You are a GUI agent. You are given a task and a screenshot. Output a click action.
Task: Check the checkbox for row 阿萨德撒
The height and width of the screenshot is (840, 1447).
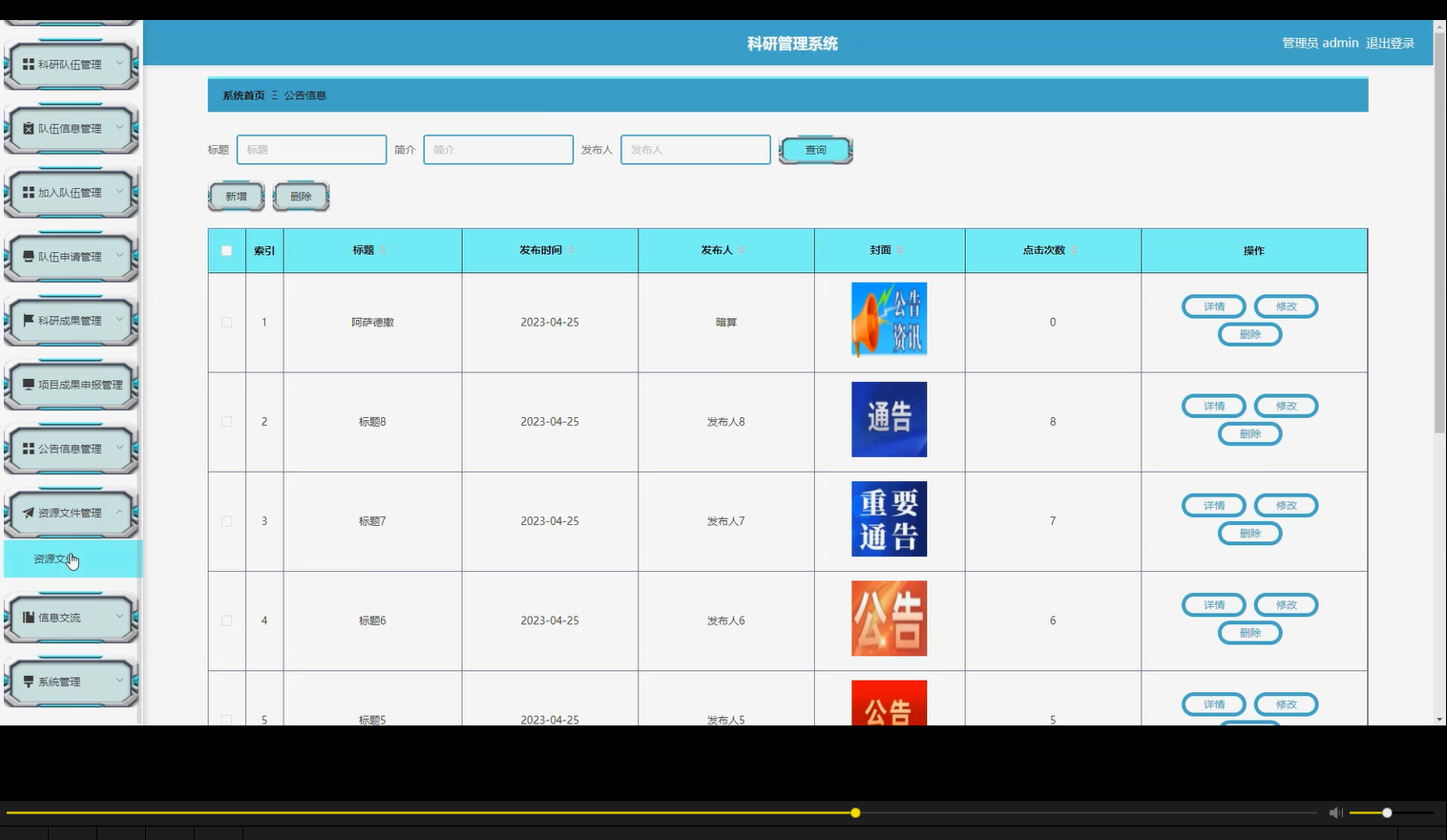(226, 322)
